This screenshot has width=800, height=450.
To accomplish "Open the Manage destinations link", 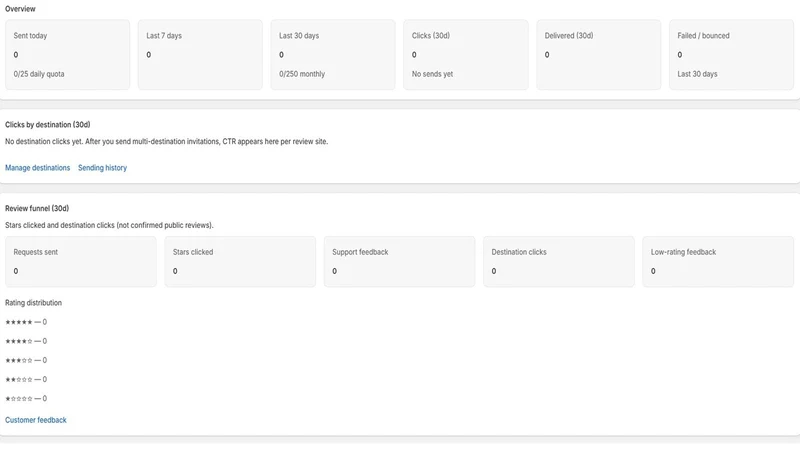I will pos(37,168).
